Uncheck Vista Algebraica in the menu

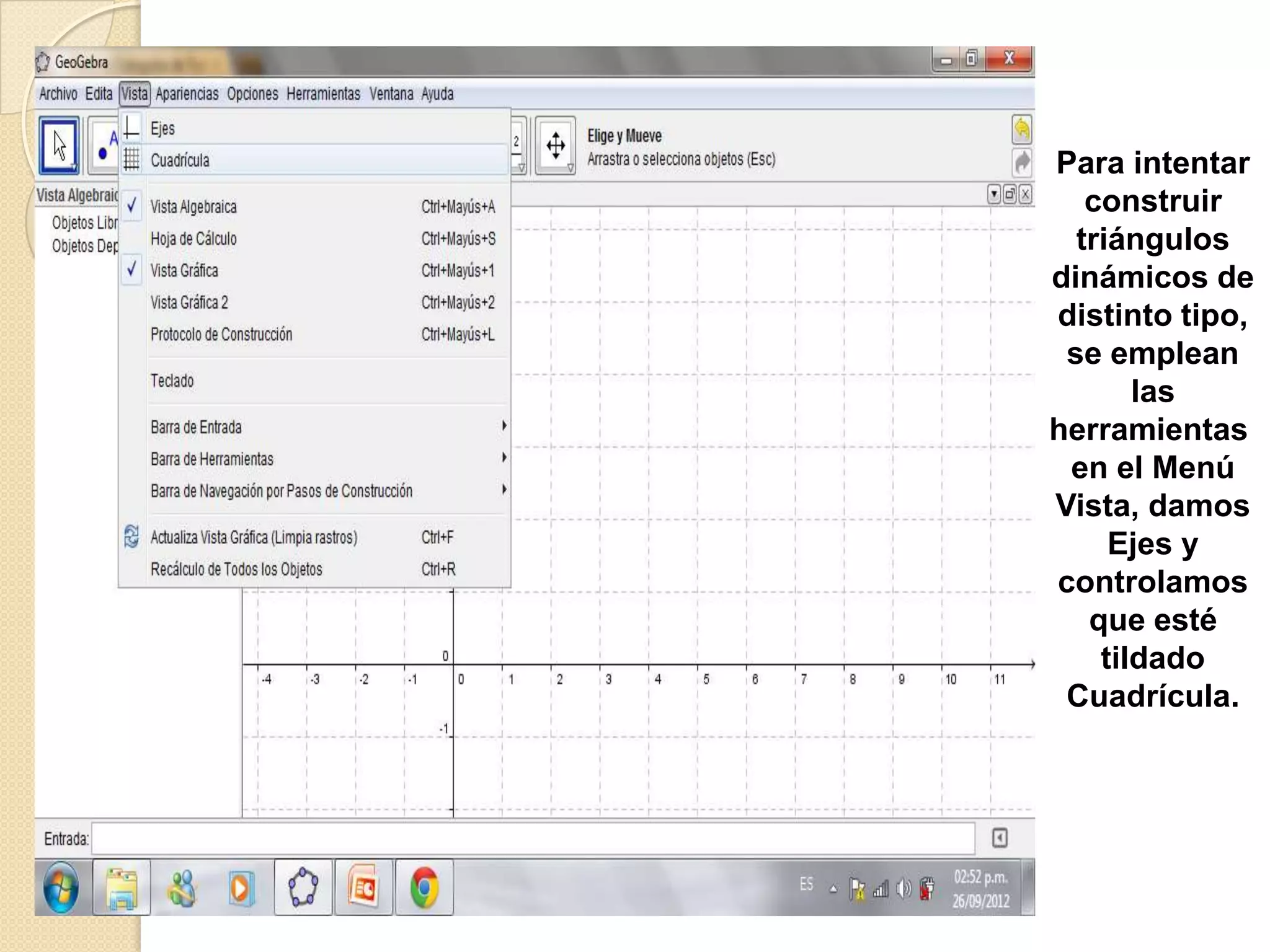193,206
